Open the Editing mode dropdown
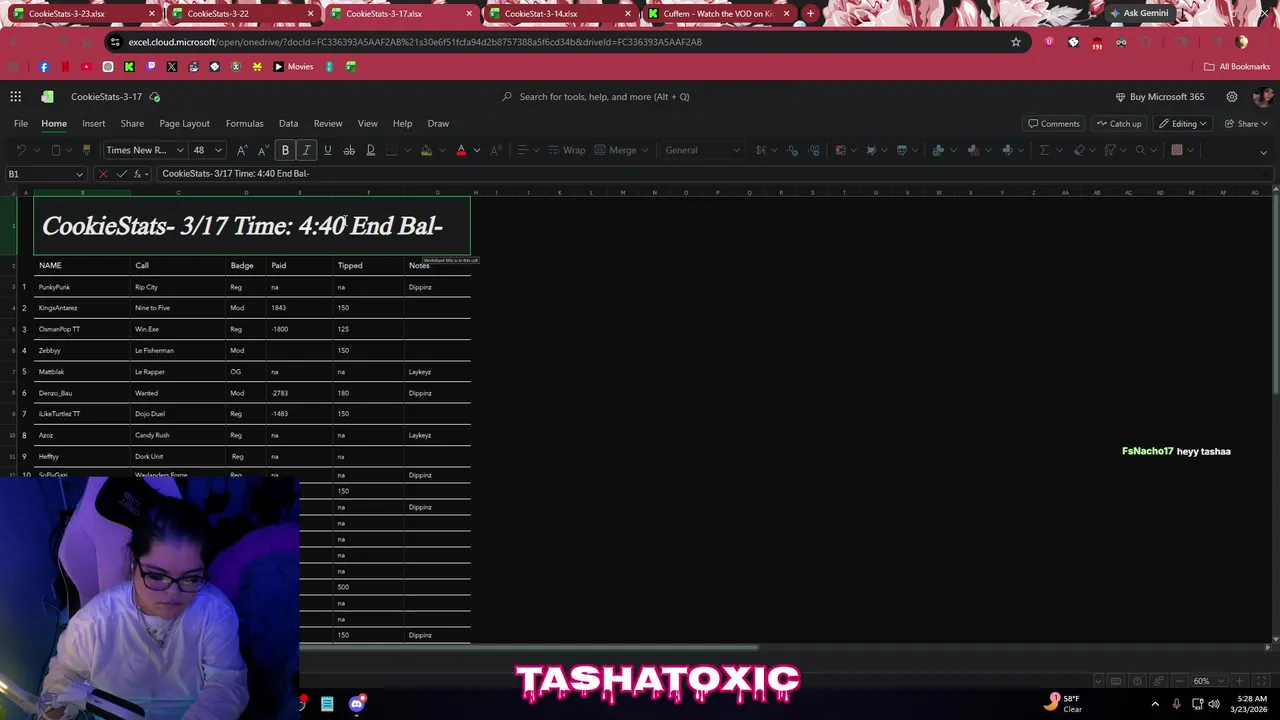 point(1183,124)
